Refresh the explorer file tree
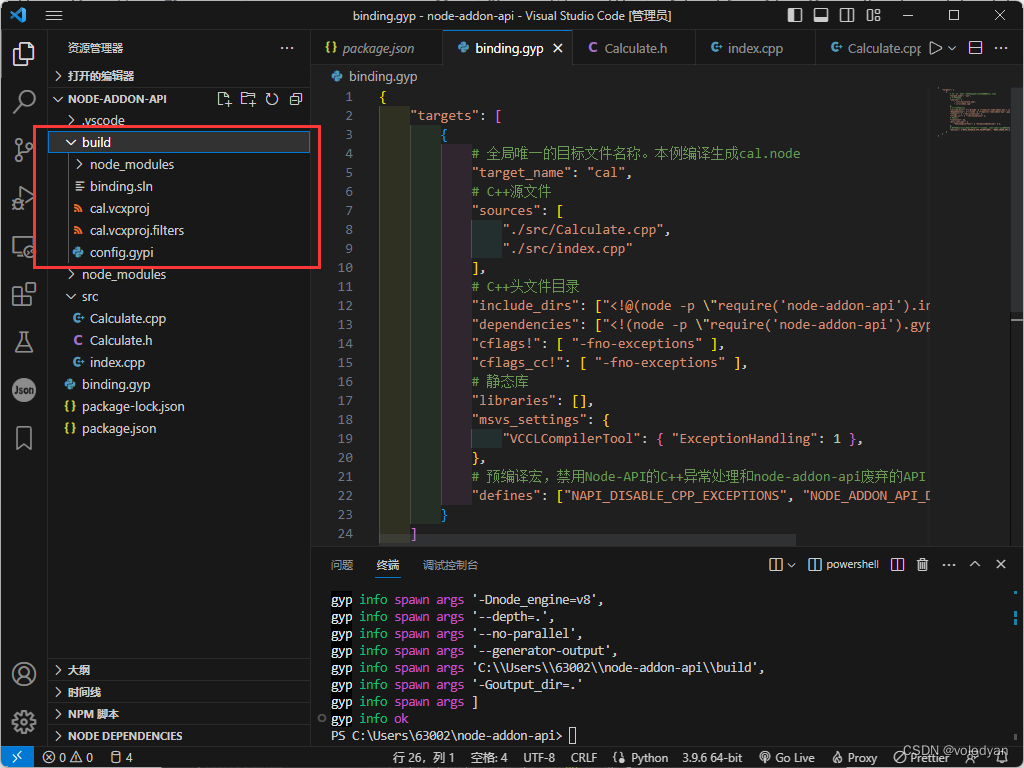 tap(272, 99)
